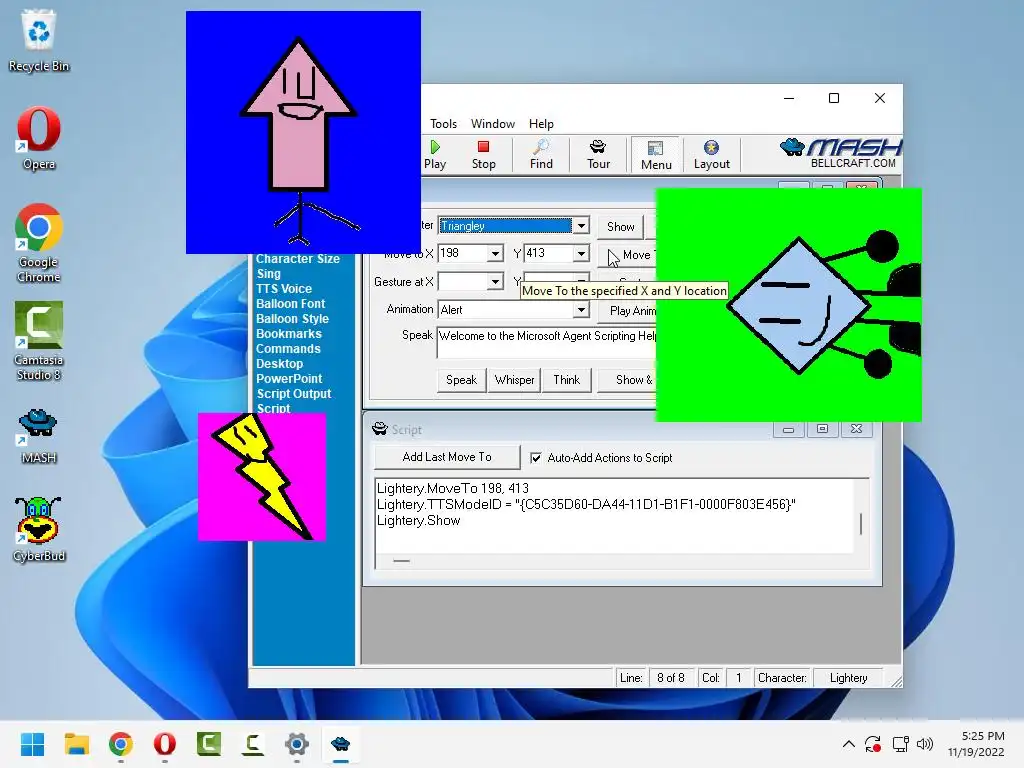Click the Think button
Screen dimensions: 1024x768
pos(566,380)
